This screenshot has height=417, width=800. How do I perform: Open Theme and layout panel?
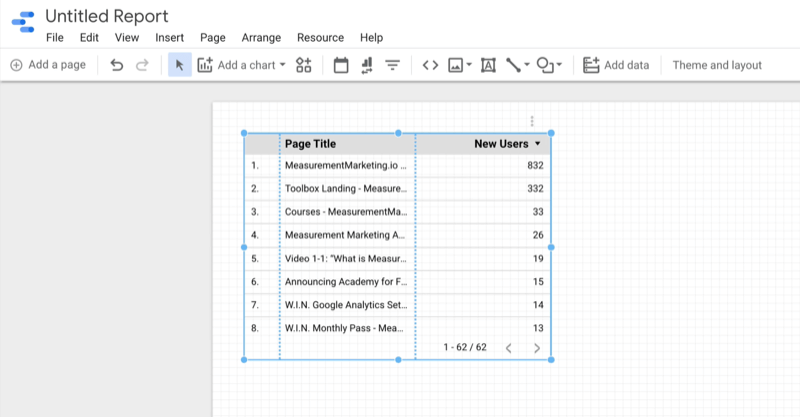click(x=717, y=65)
